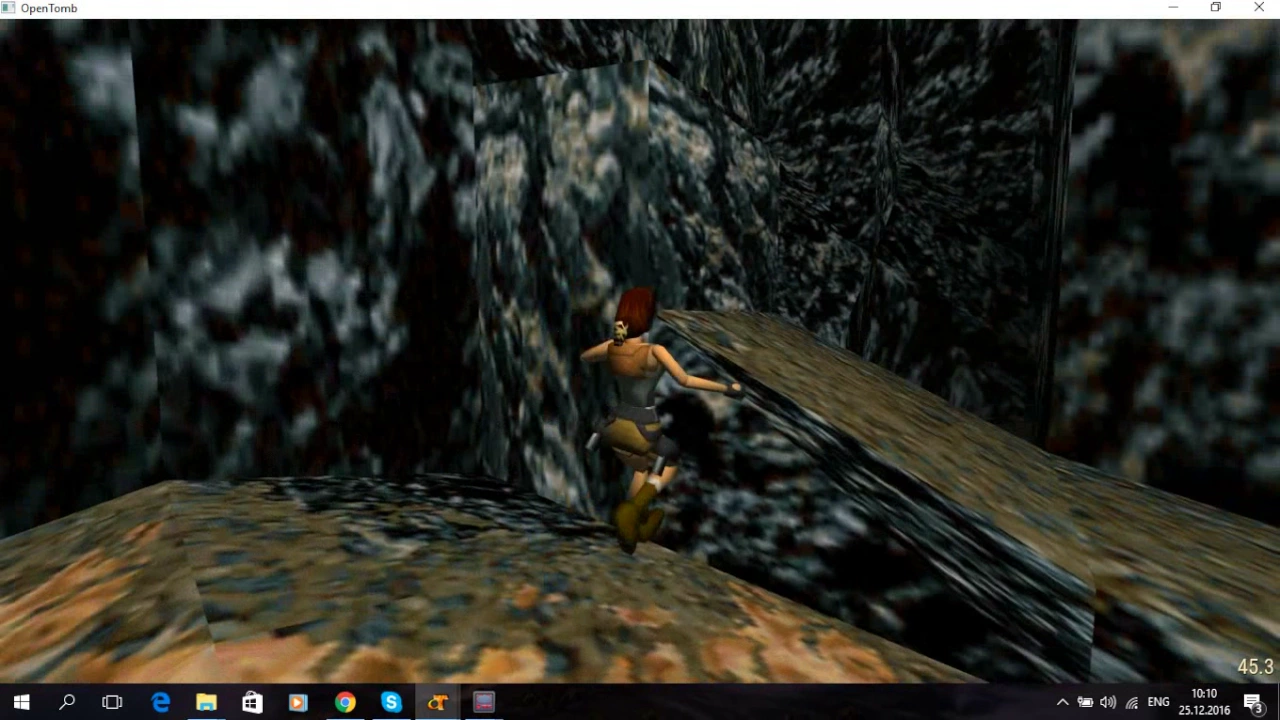Switch to the dark red taskbar app
The image size is (1280, 720).
(x=484, y=703)
